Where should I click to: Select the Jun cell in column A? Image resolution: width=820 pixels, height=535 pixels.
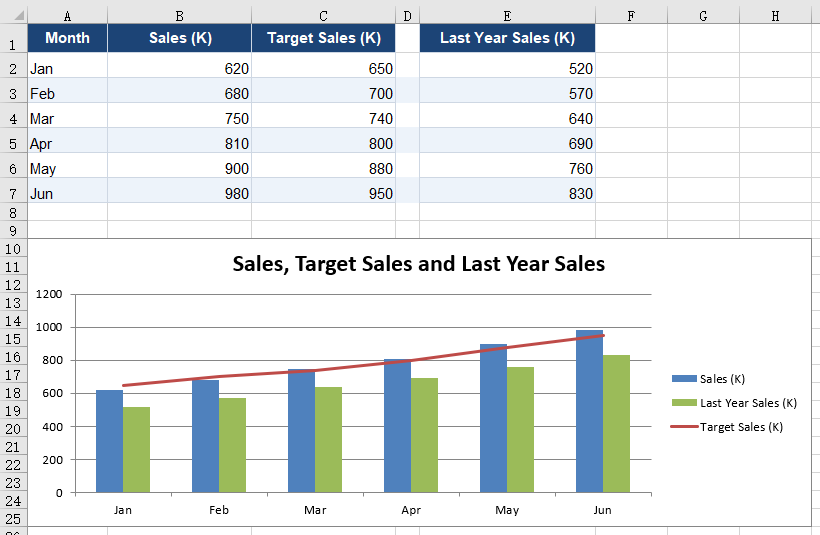coord(67,191)
